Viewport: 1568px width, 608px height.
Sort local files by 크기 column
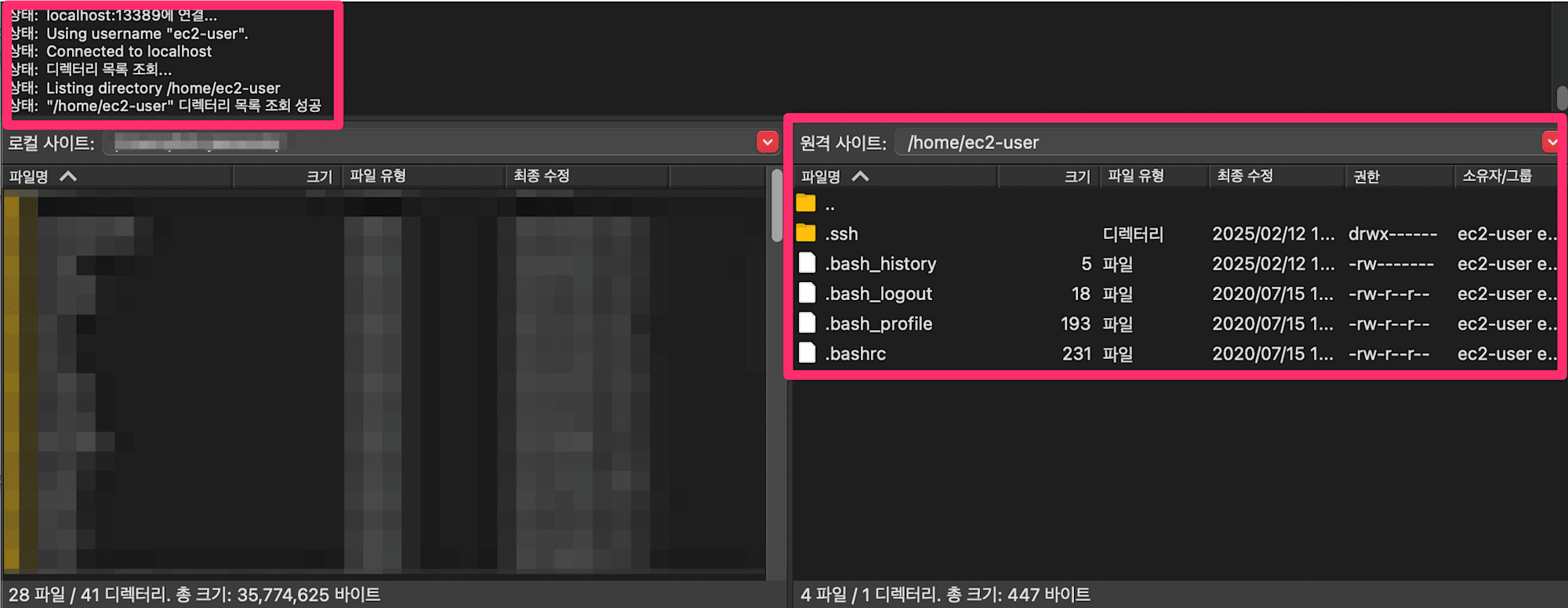tap(288, 177)
